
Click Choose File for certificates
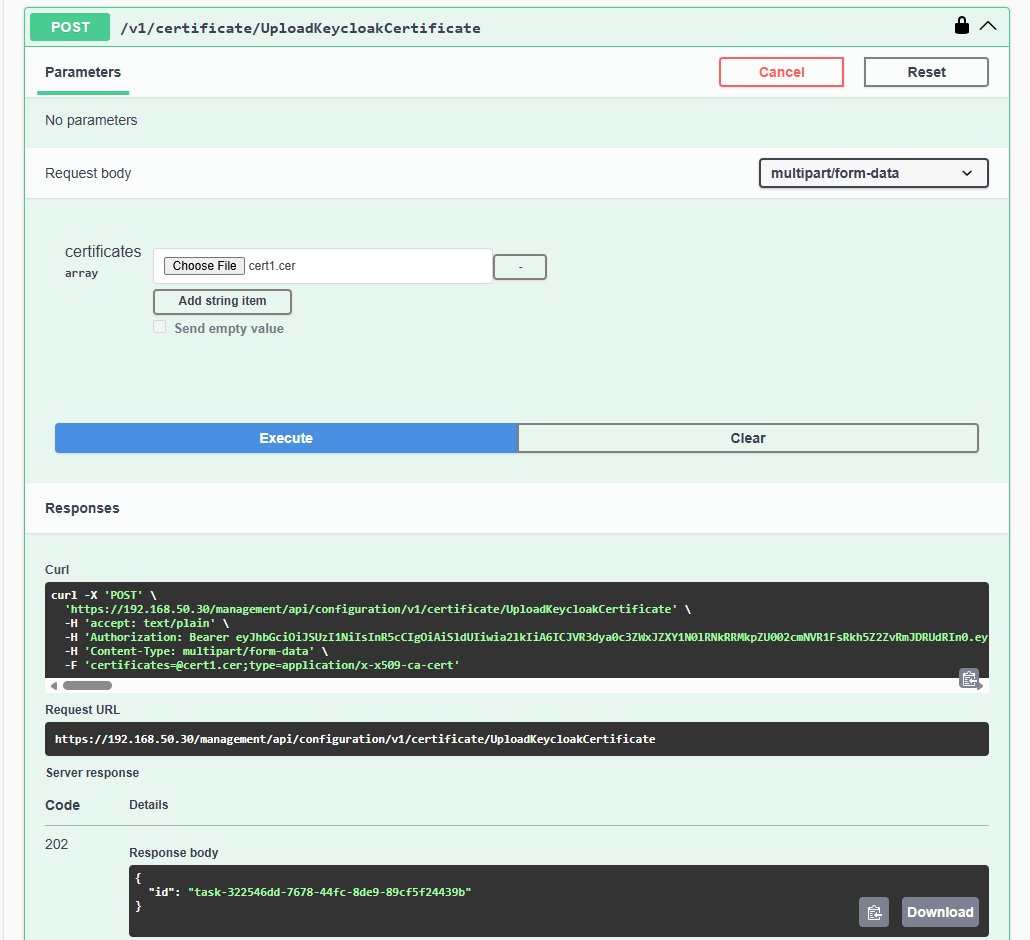pyautogui.click(x=204, y=266)
